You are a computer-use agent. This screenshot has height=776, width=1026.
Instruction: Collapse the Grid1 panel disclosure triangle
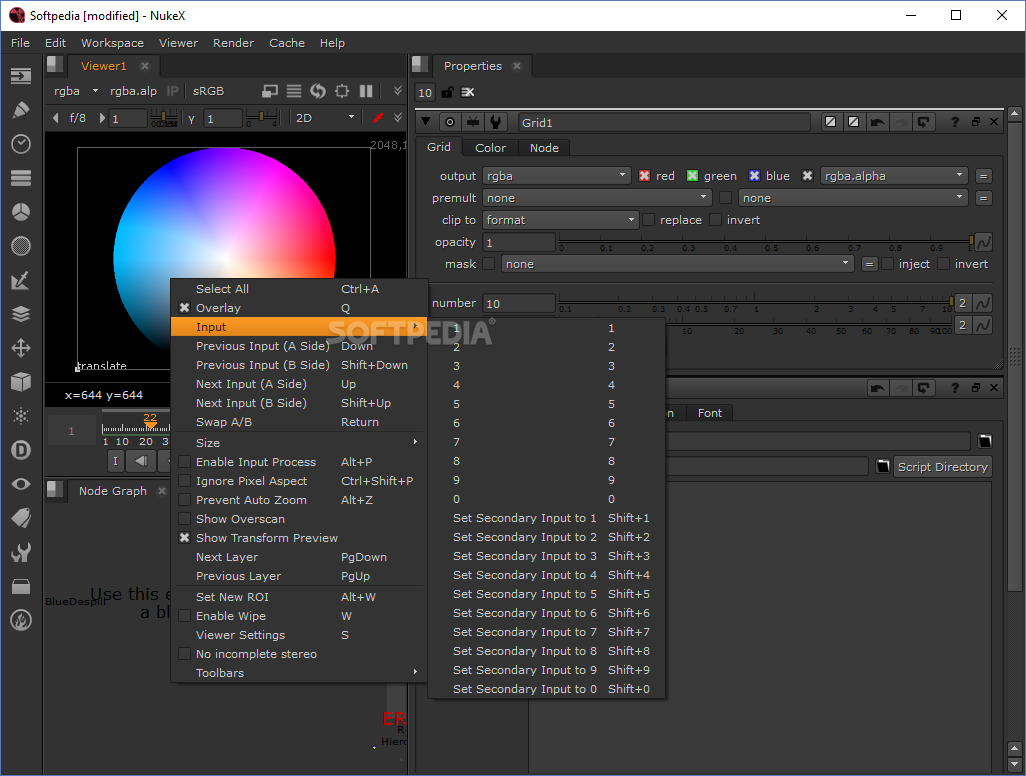coord(426,122)
